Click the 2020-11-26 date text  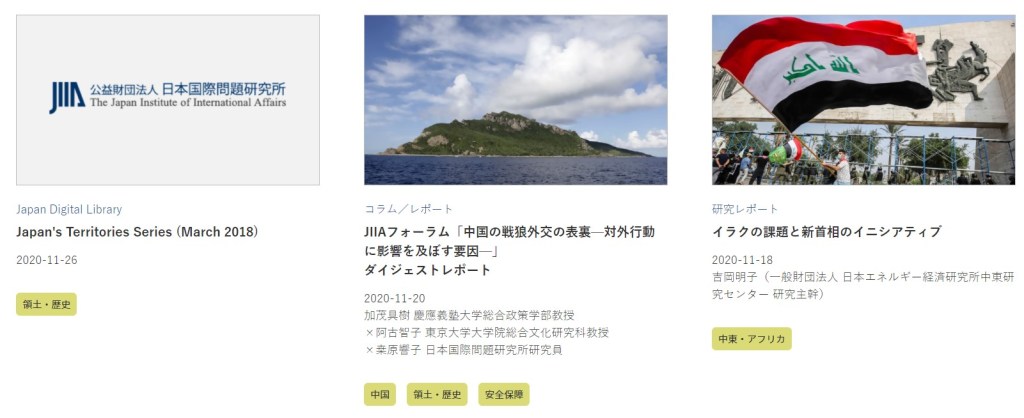(x=47, y=260)
